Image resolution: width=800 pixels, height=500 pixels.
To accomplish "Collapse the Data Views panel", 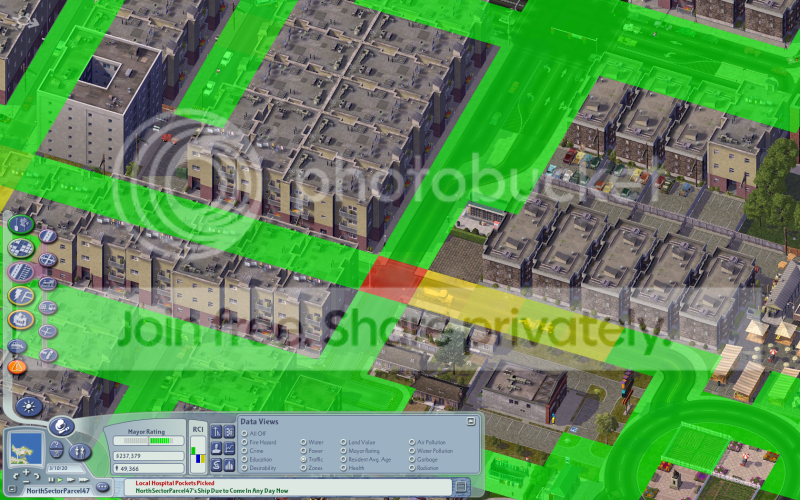I will coord(471,421).
